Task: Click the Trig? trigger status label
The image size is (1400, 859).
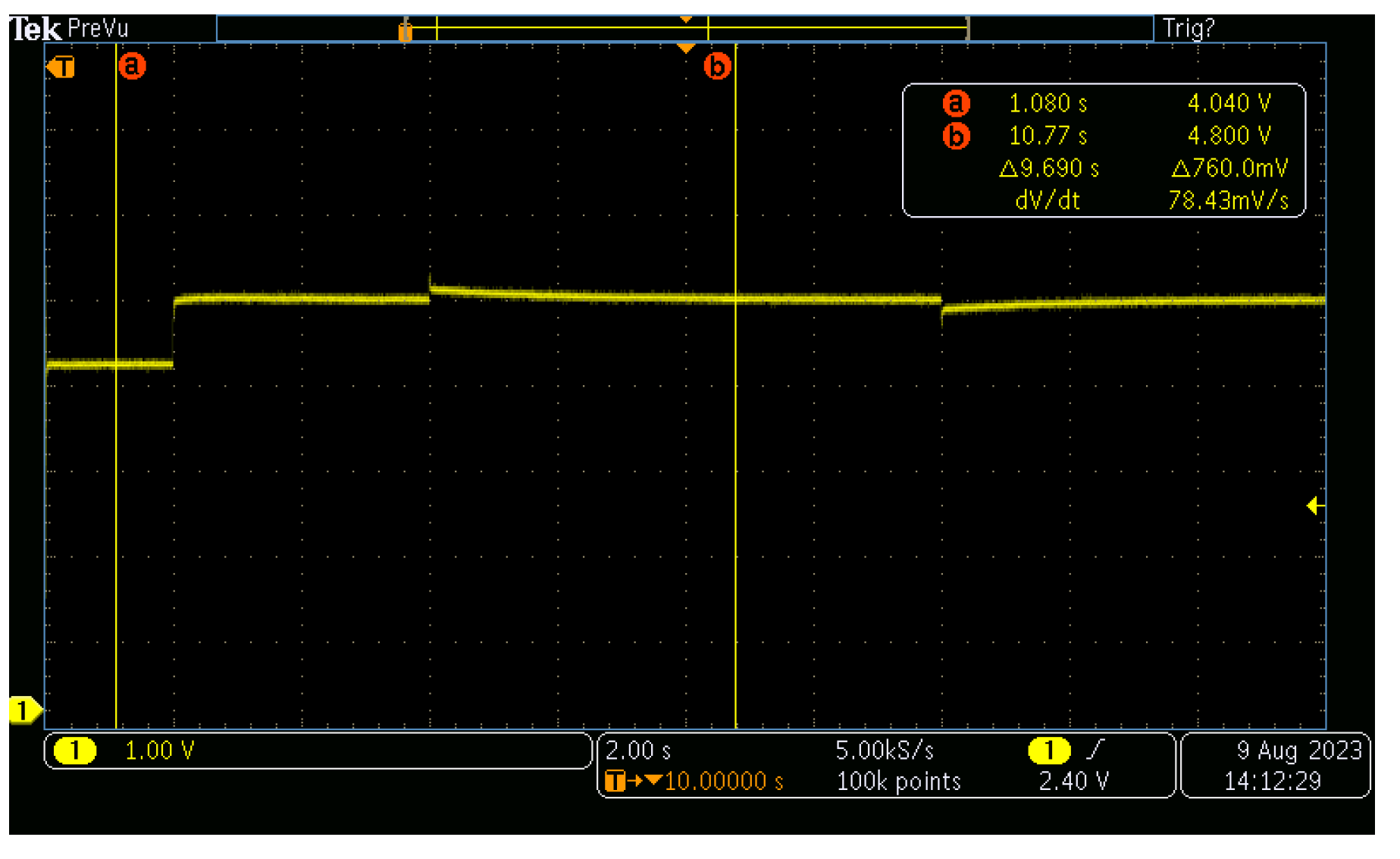Action: (x=1188, y=29)
